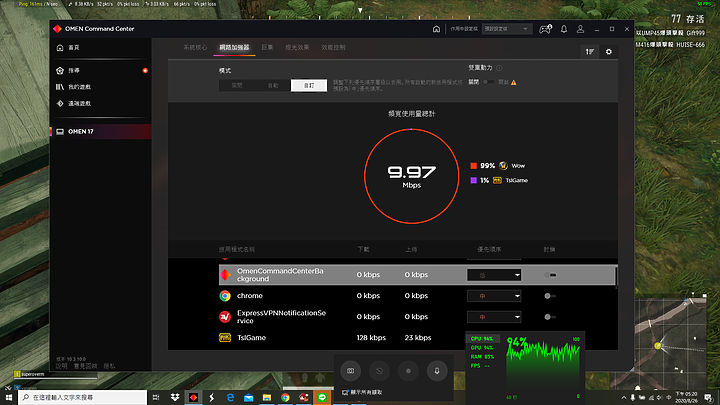Toggle block switch for OmenCommandCenterBackground

550,275
